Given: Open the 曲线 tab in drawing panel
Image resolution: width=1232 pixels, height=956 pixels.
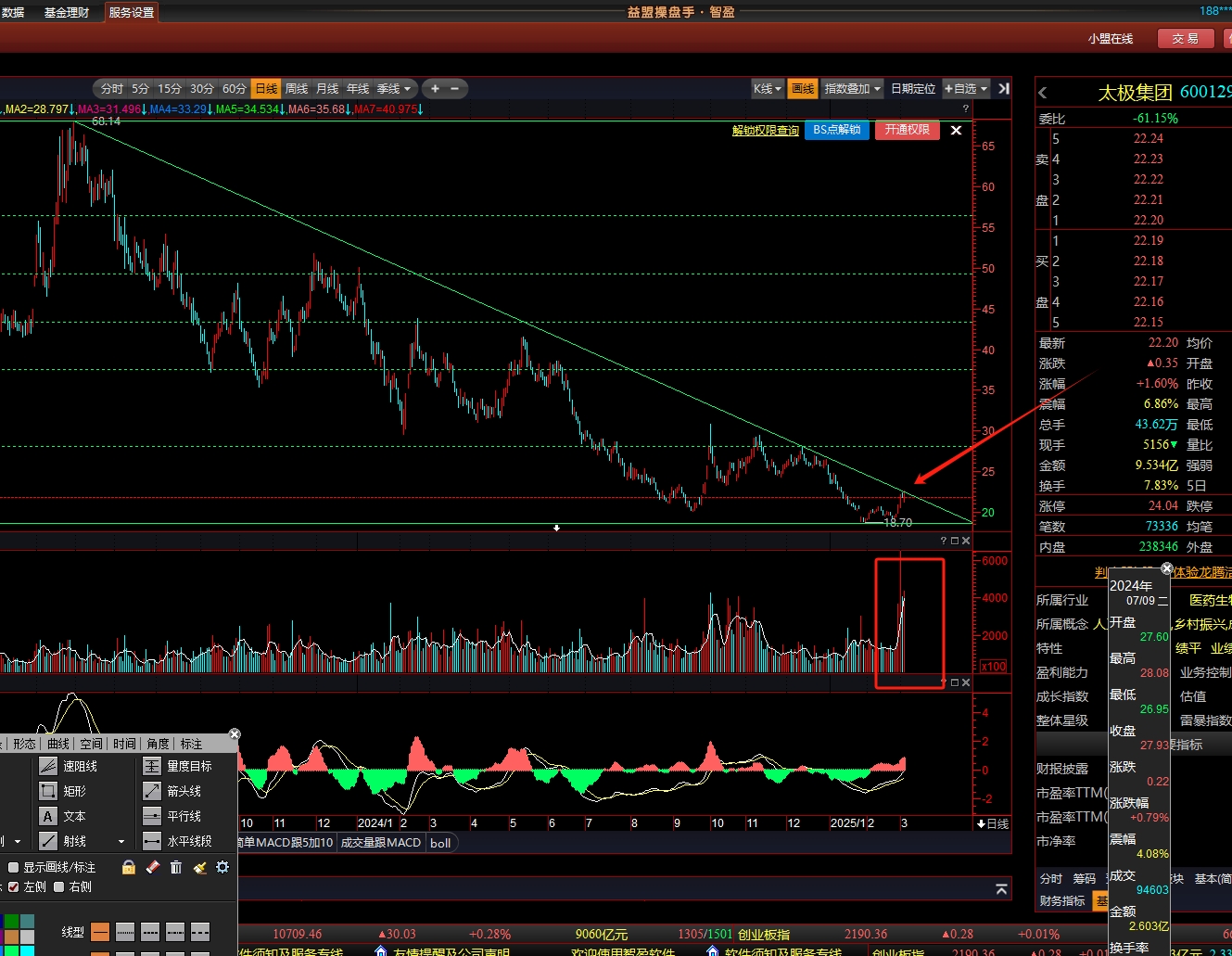Looking at the screenshot, I should (58, 744).
